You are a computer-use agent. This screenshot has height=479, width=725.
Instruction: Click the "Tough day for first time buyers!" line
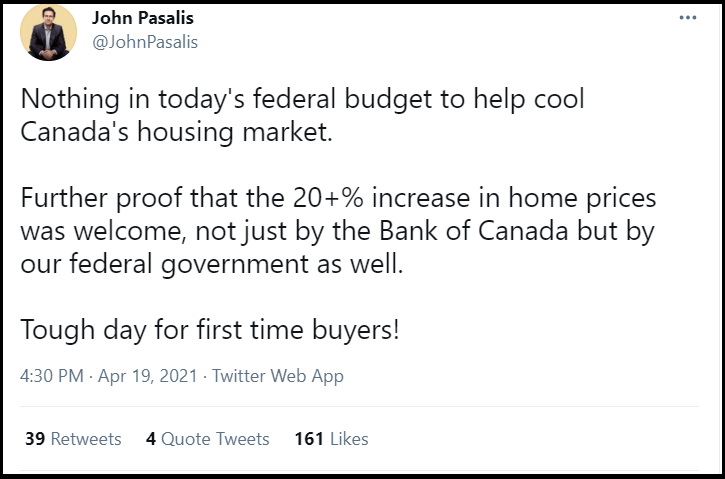click(210, 329)
